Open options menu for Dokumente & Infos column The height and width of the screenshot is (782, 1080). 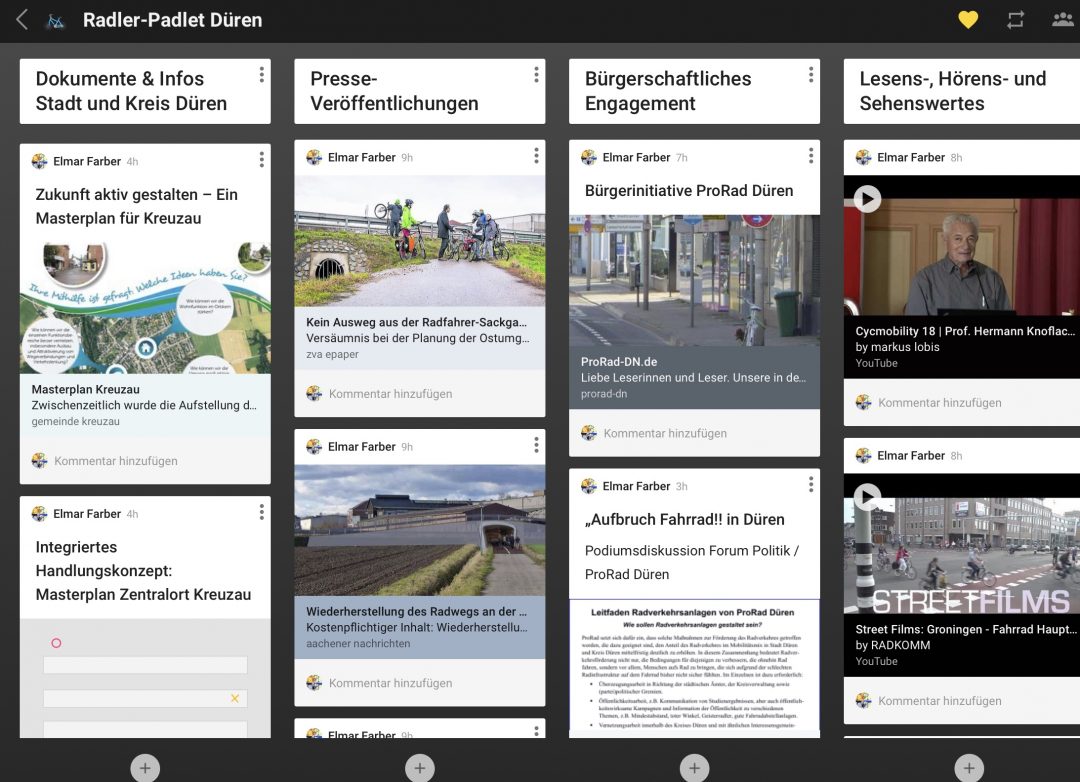tap(261, 75)
